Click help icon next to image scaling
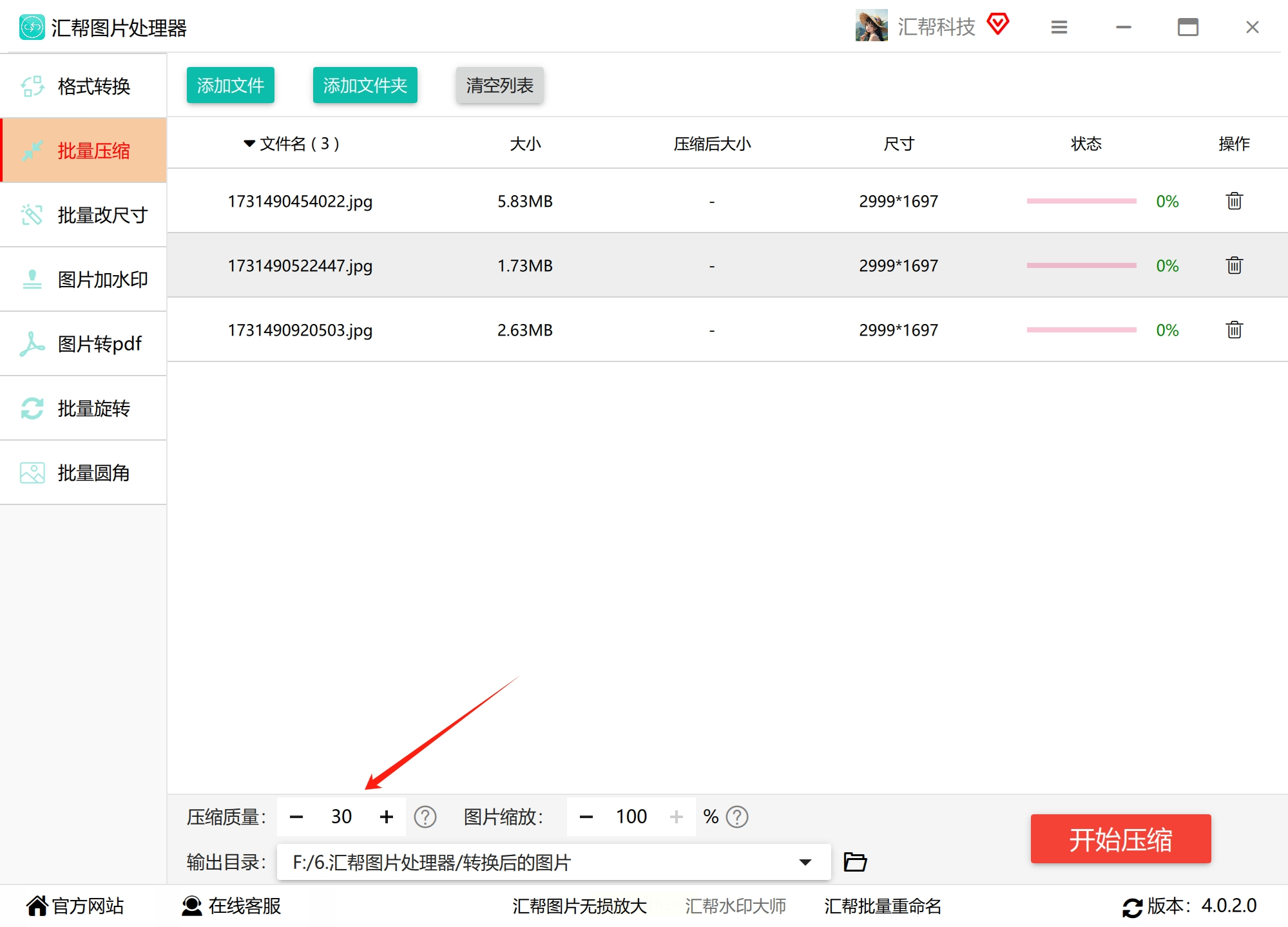The height and width of the screenshot is (927, 1288). point(737,817)
